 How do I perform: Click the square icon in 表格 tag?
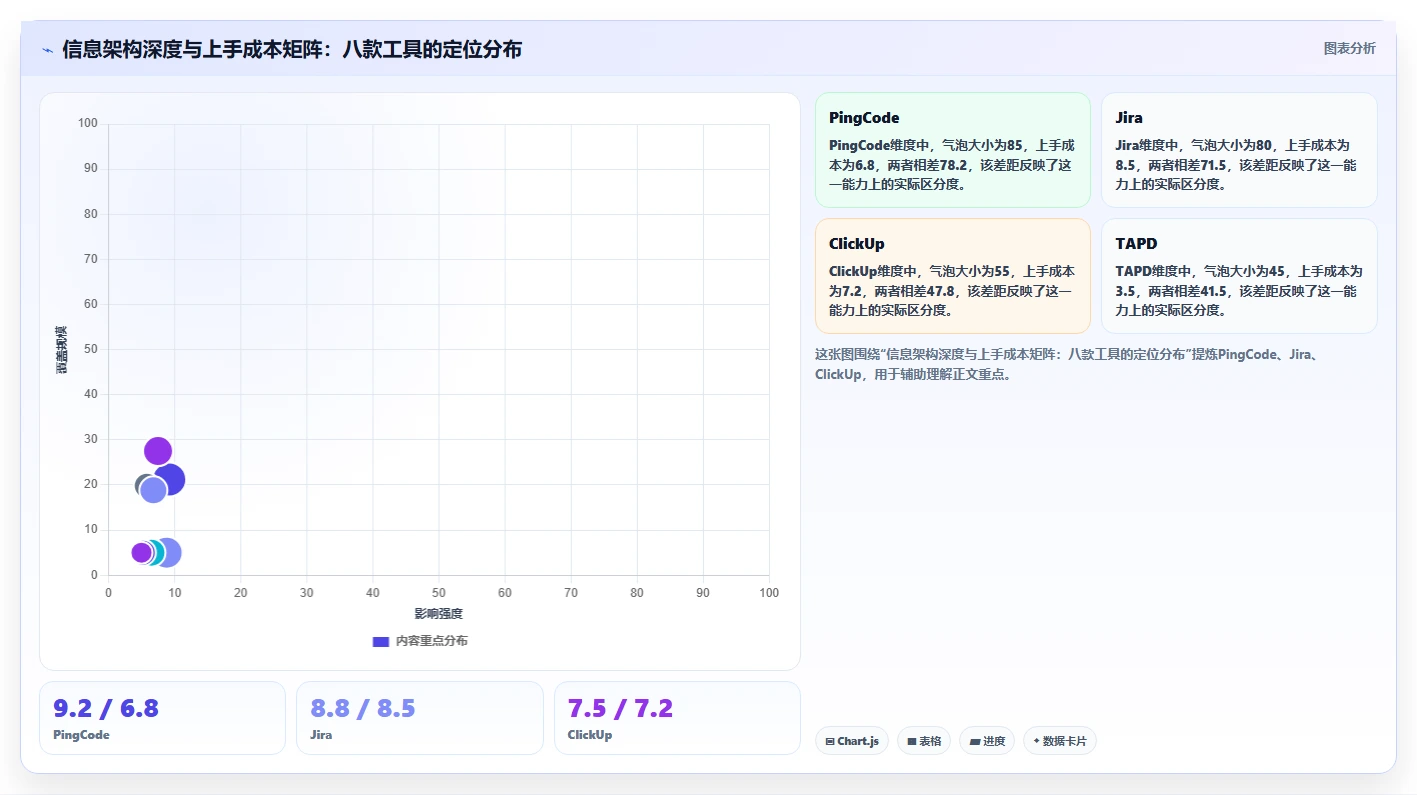click(912, 742)
